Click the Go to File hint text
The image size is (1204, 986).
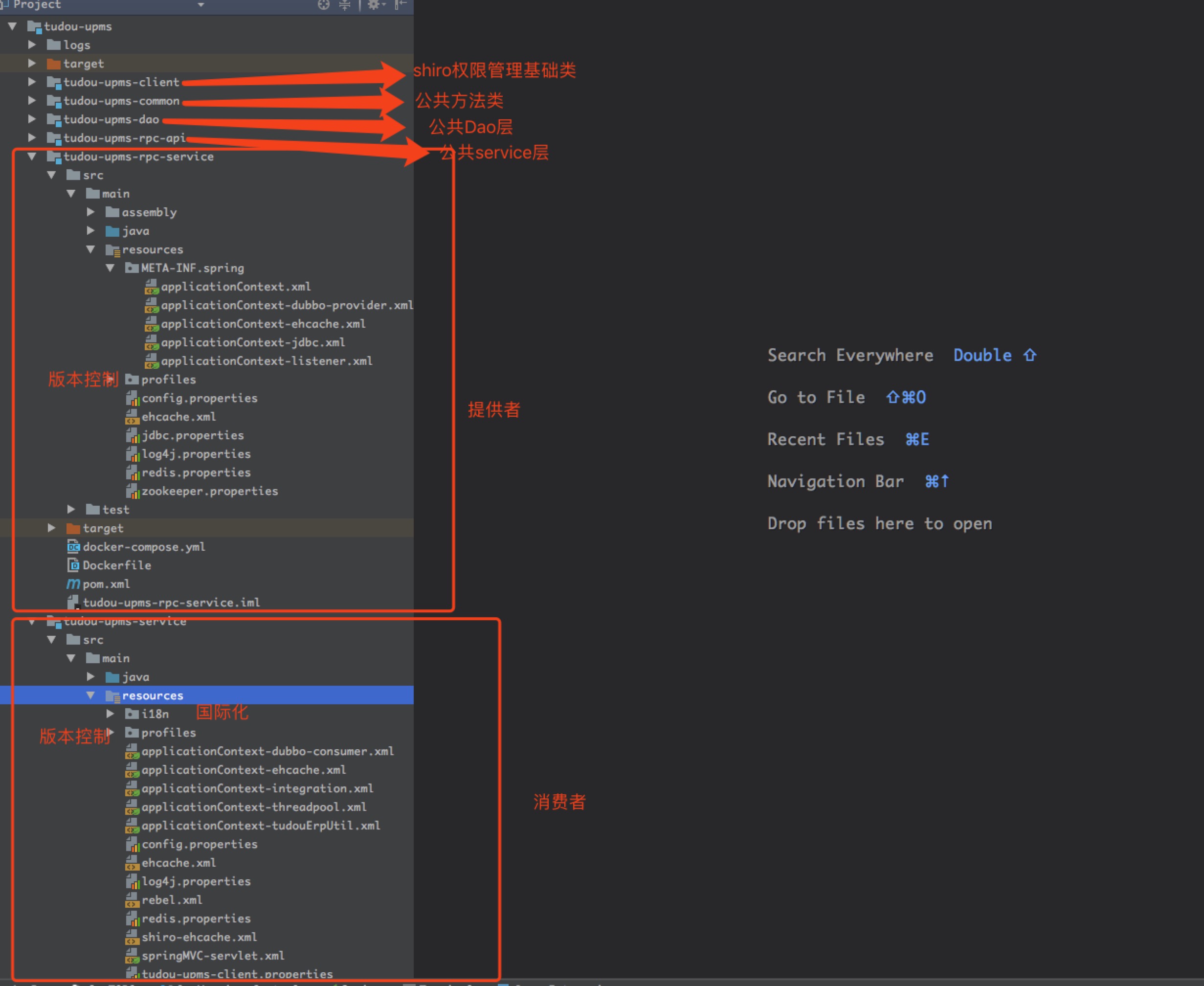(x=816, y=398)
